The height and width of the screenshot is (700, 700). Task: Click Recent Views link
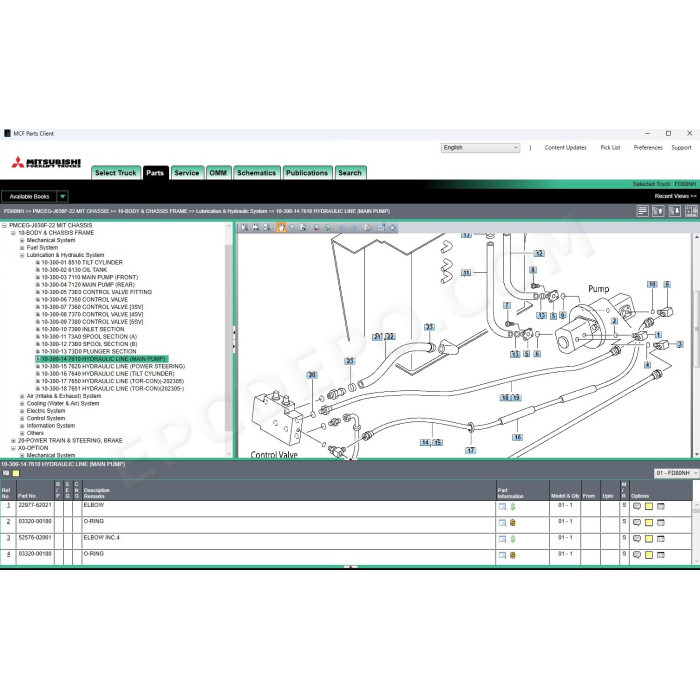(x=675, y=196)
